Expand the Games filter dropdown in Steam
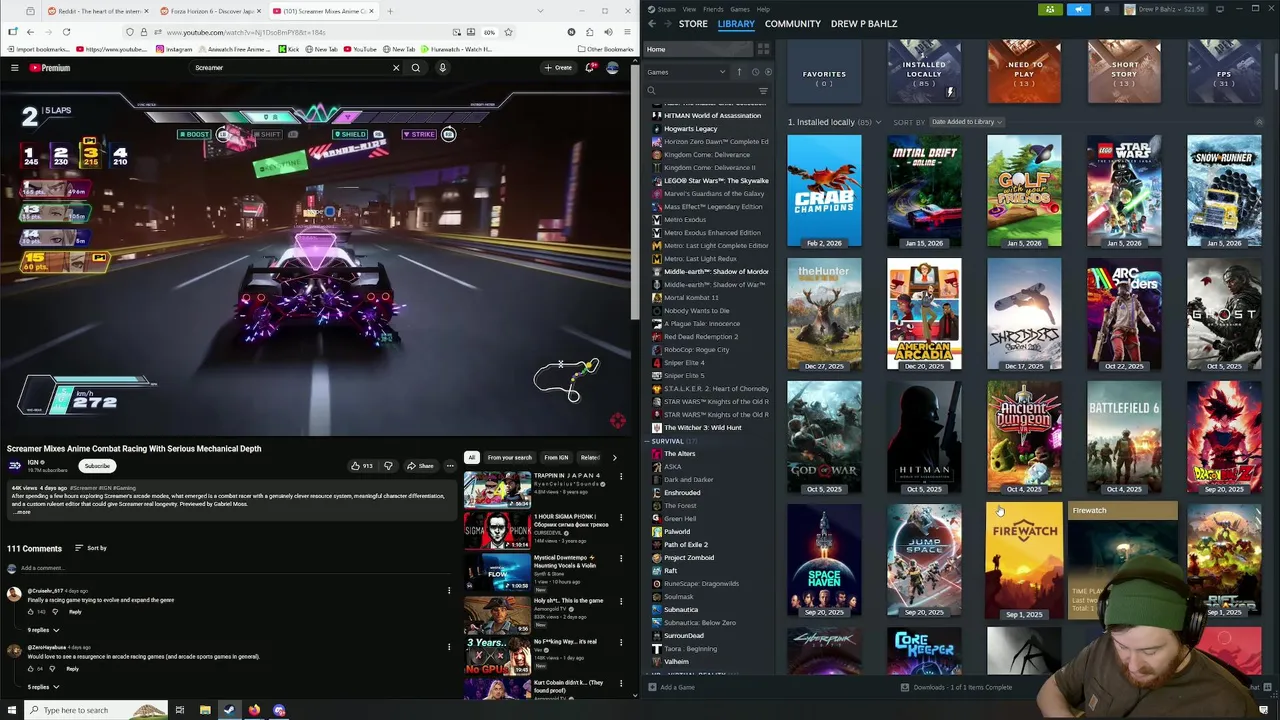Image resolution: width=1280 pixels, height=720 pixels. (687, 72)
